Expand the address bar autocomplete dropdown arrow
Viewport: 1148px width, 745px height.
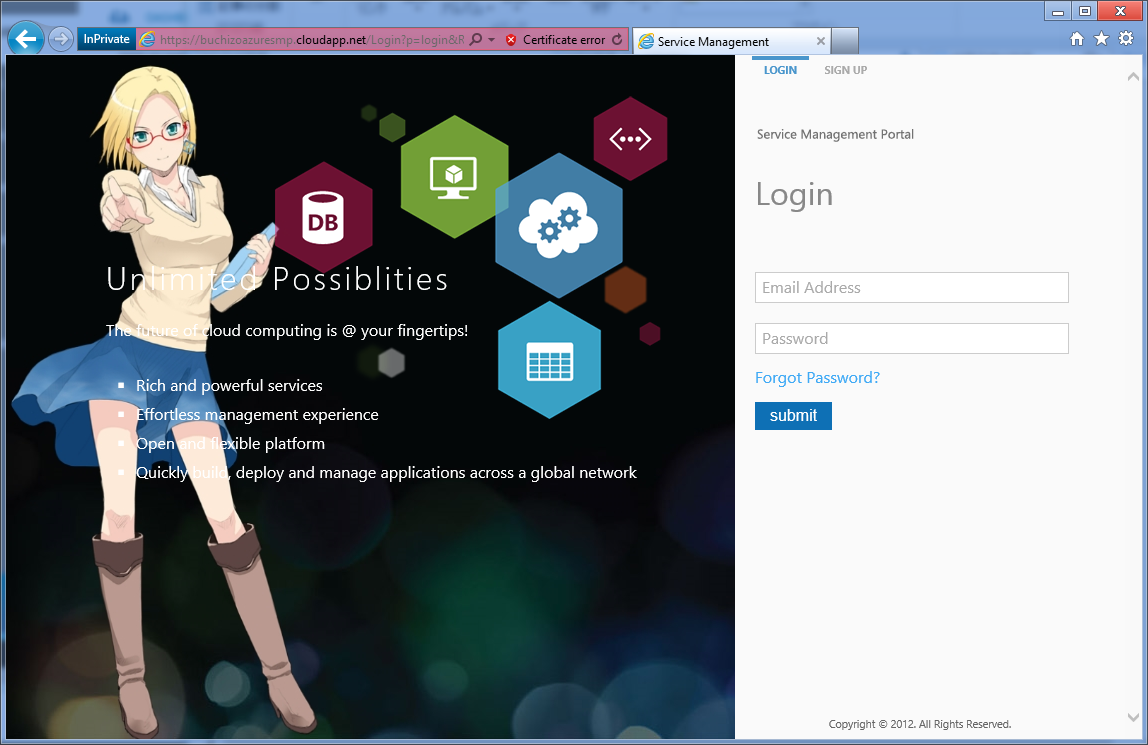pos(491,40)
